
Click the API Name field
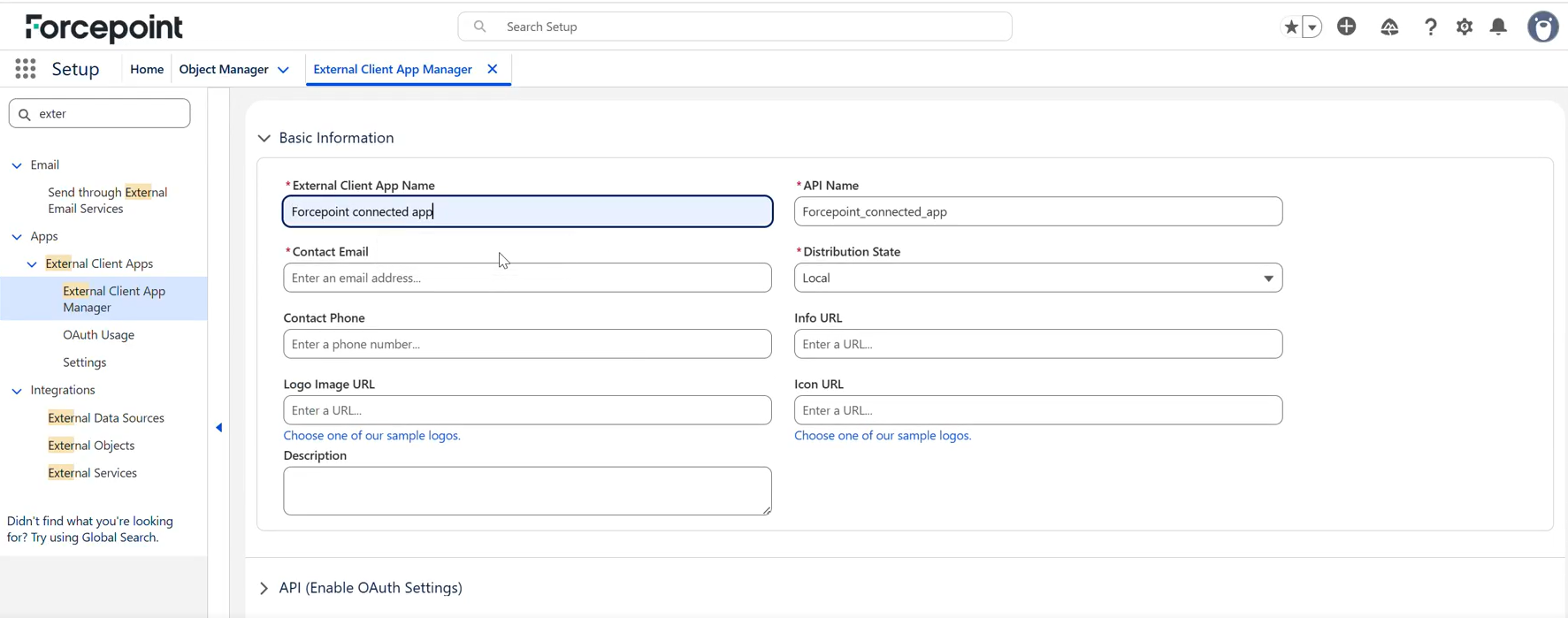click(x=1038, y=211)
